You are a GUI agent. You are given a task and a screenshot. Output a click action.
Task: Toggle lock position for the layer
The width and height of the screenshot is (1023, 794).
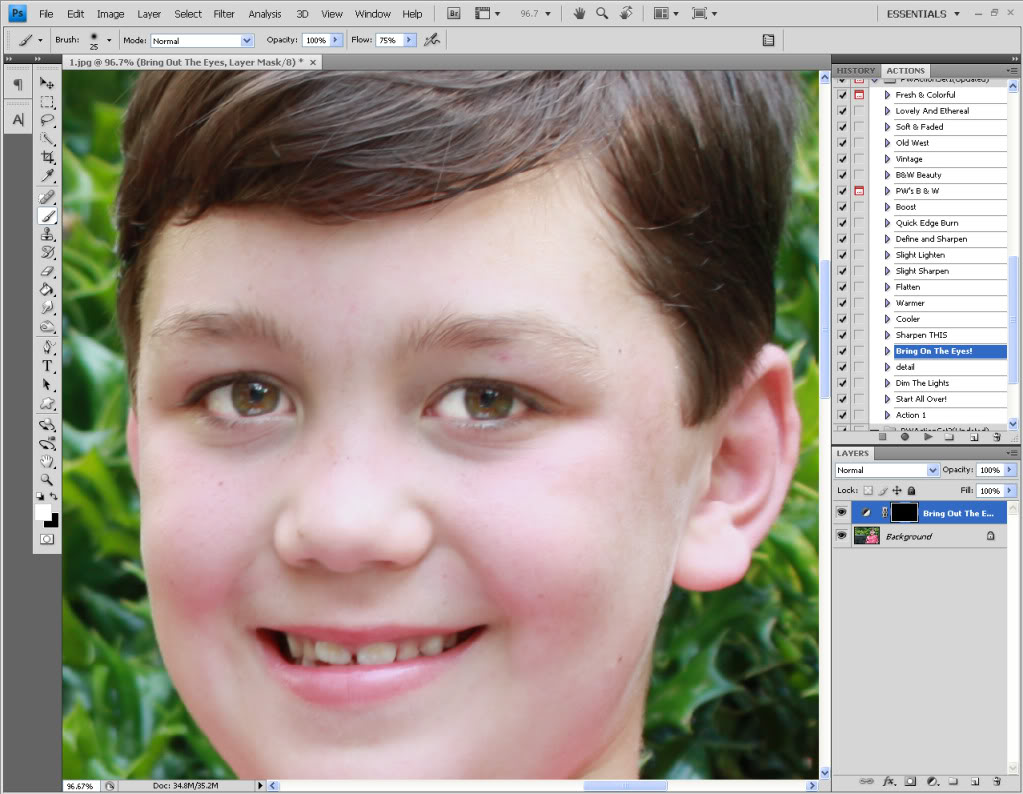pyautogui.click(x=897, y=491)
